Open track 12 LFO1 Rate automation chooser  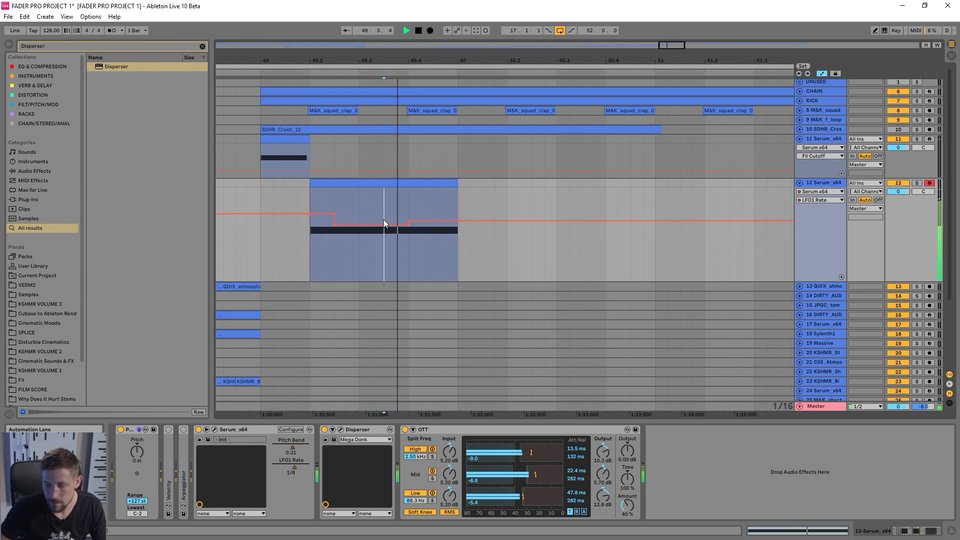point(820,200)
